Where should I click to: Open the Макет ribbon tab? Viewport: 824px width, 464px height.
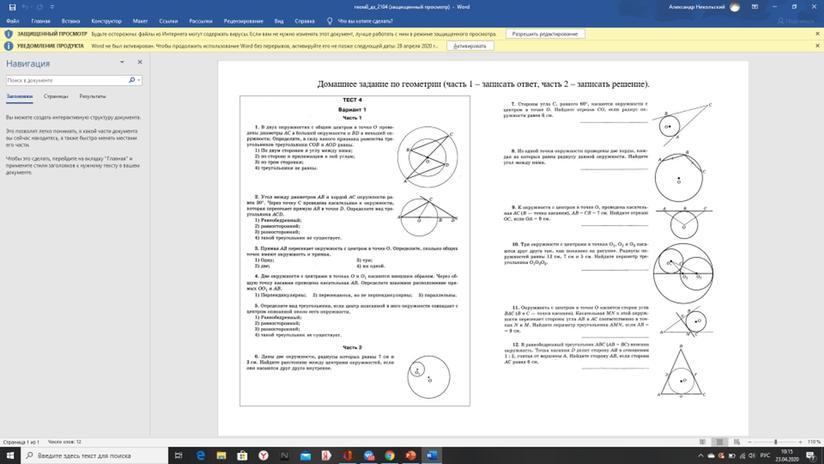(x=140, y=21)
